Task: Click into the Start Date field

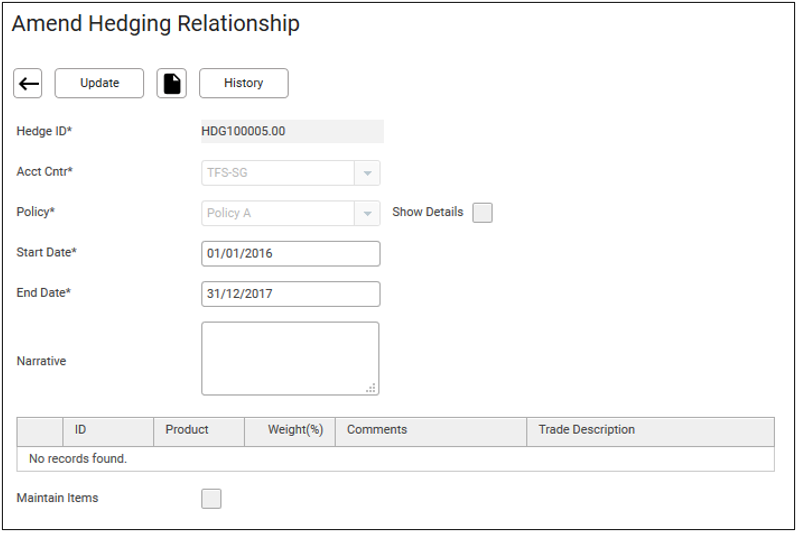Action: coord(290,254)
